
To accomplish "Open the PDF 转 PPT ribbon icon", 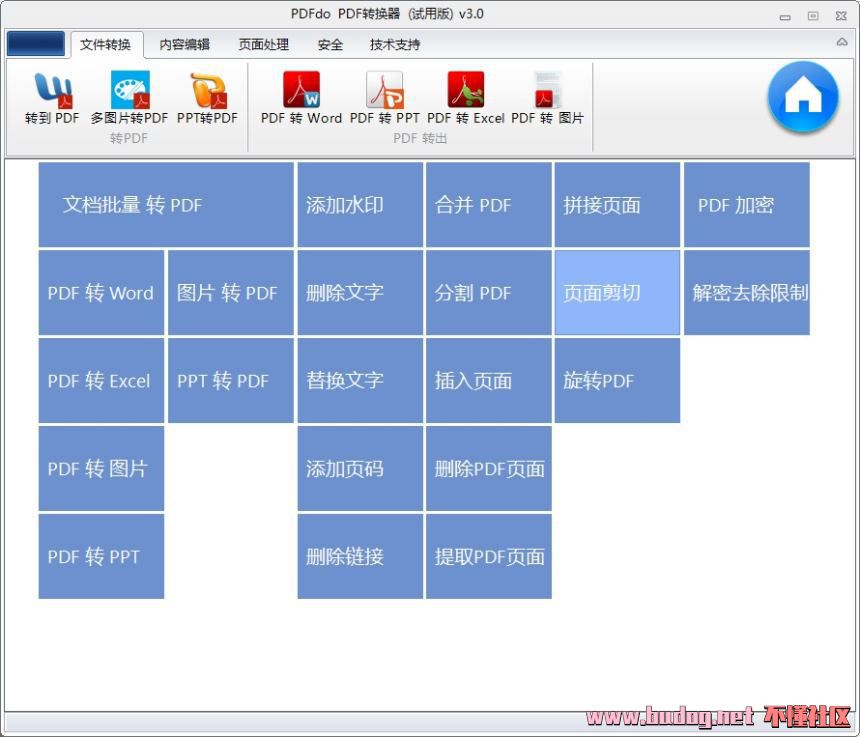I will tap(384, 98).
